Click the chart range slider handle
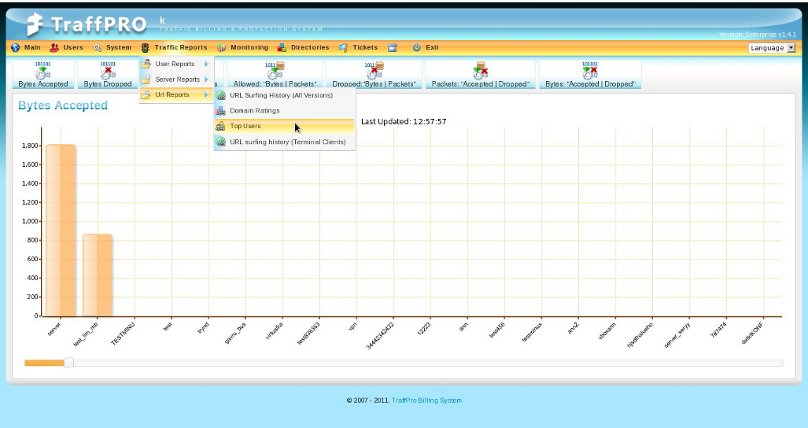 click(x=69, y=362)
